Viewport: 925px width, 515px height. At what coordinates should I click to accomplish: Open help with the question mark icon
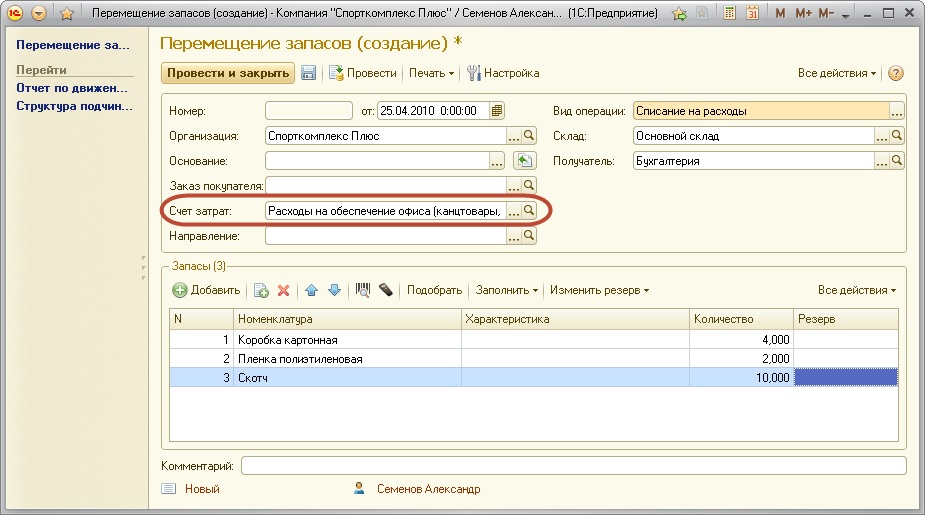click(895, 73)
